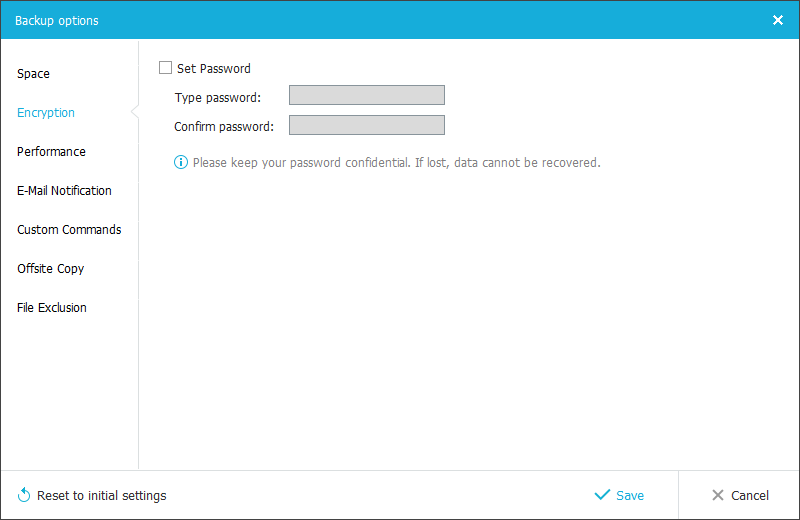Open the E-Mail Notification section
Image resolution: width=800 pixels, height=520 pixels.
[64, 191]
